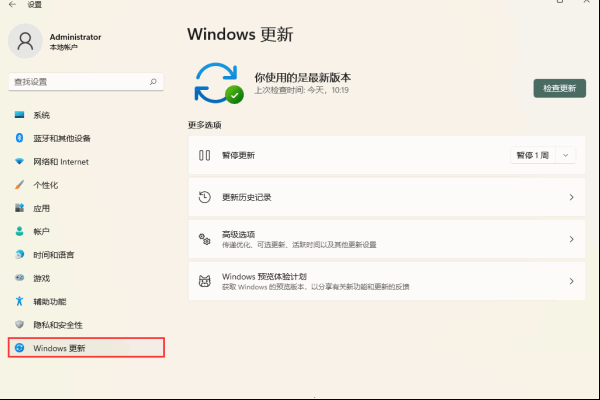Open 高级选项 via its chevron
This screenshot has height=400, width=600.
tap(571, 239)
